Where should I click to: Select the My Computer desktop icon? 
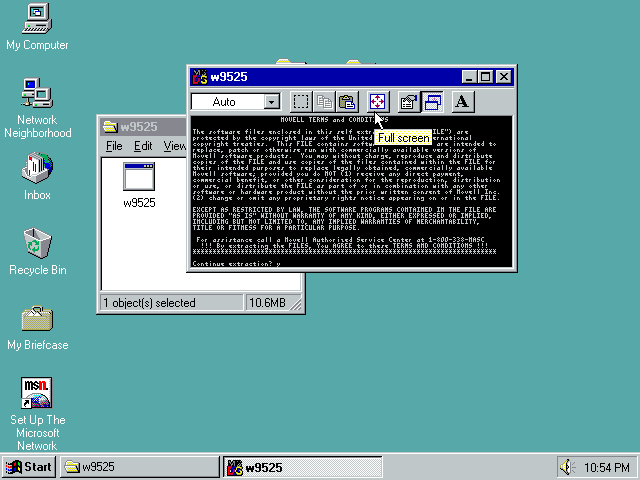click(x=37, y=27)
